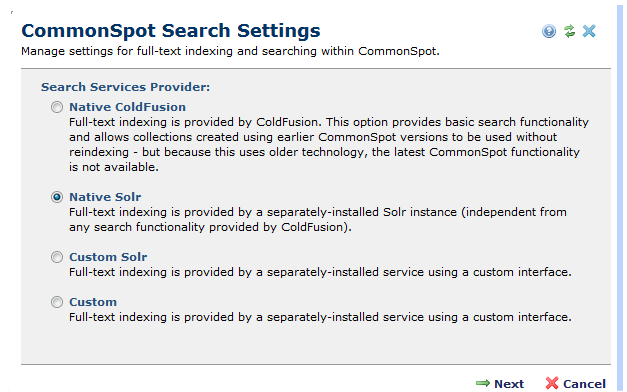Click the green Next arrow icon
This screenshot has height=392, width=627.
pyautogui.click(x=483, y=383)
